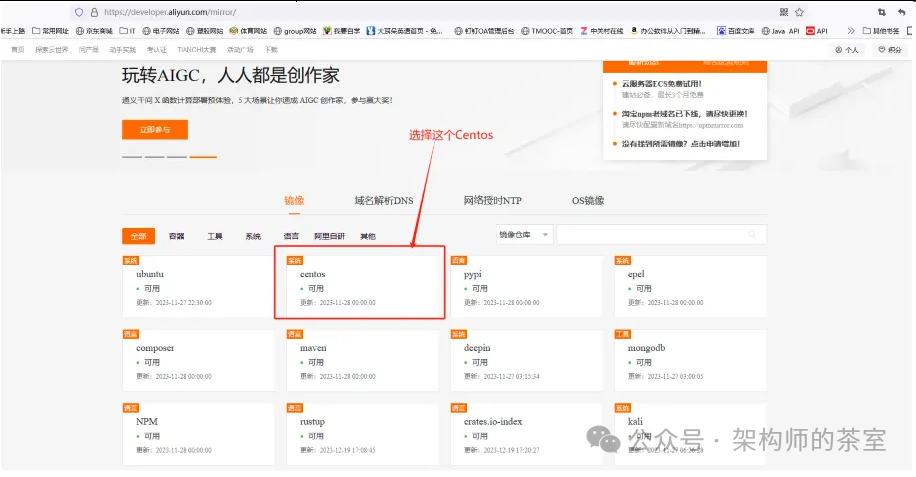
Task: Open the 百度文库 bookmark
Action: coord(735,31)
